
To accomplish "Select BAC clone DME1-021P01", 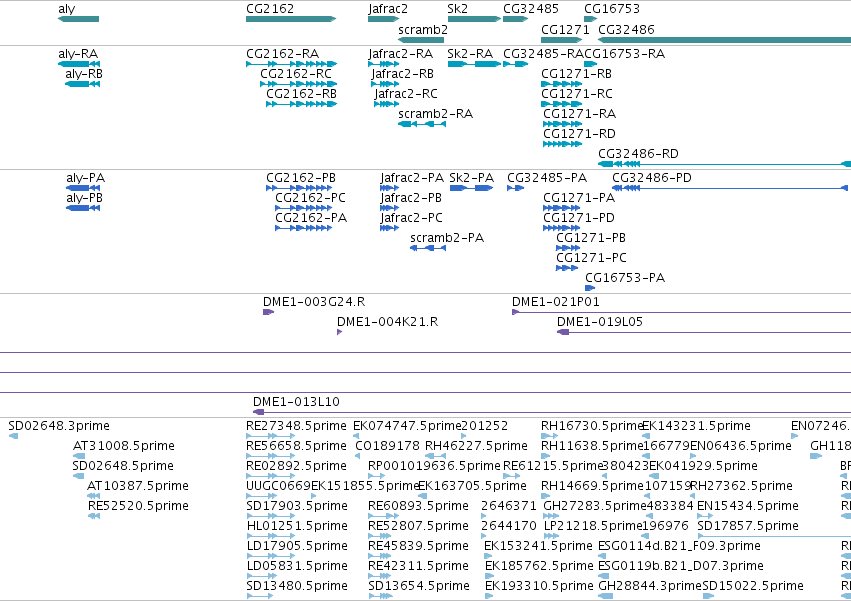I will point(555,302).
